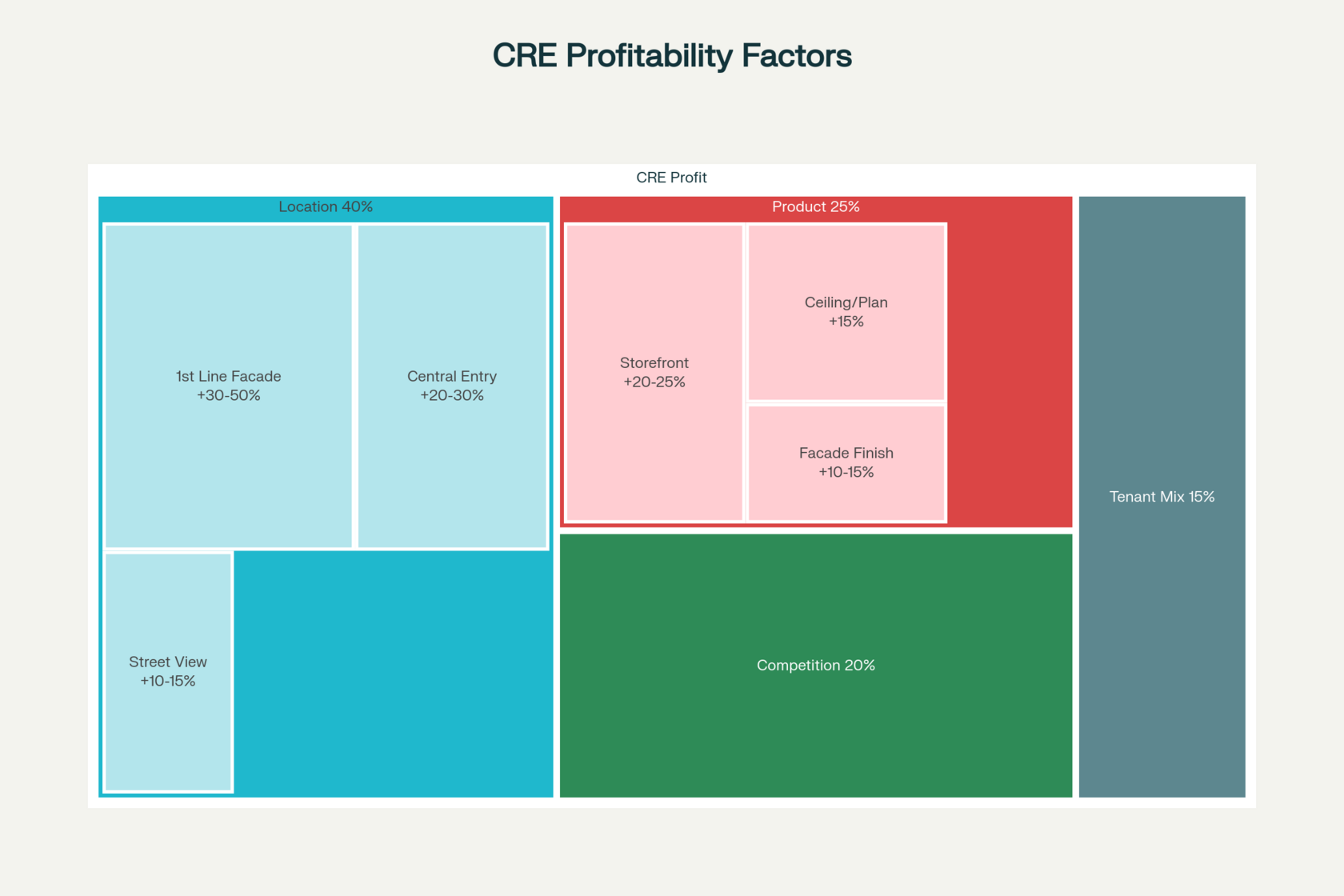Image resolution: width=1344 pixels, height=896 pixels.
Task: Select the Facade Finish +10-15% tile
Action: pyautogui.click(x=846, y=463)
